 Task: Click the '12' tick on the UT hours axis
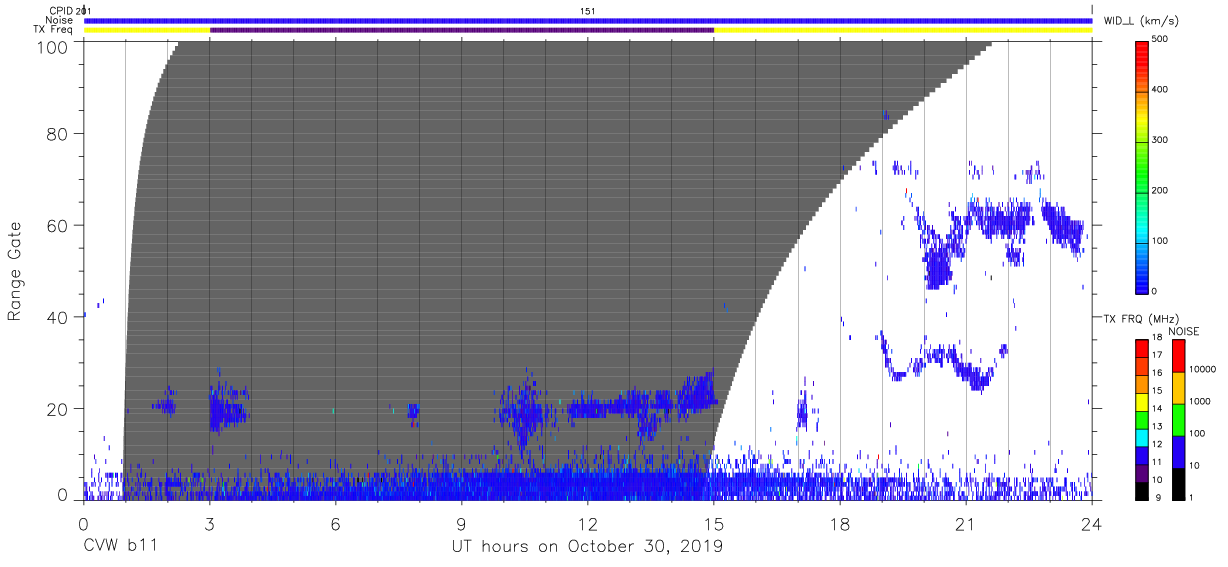(588, 523)
